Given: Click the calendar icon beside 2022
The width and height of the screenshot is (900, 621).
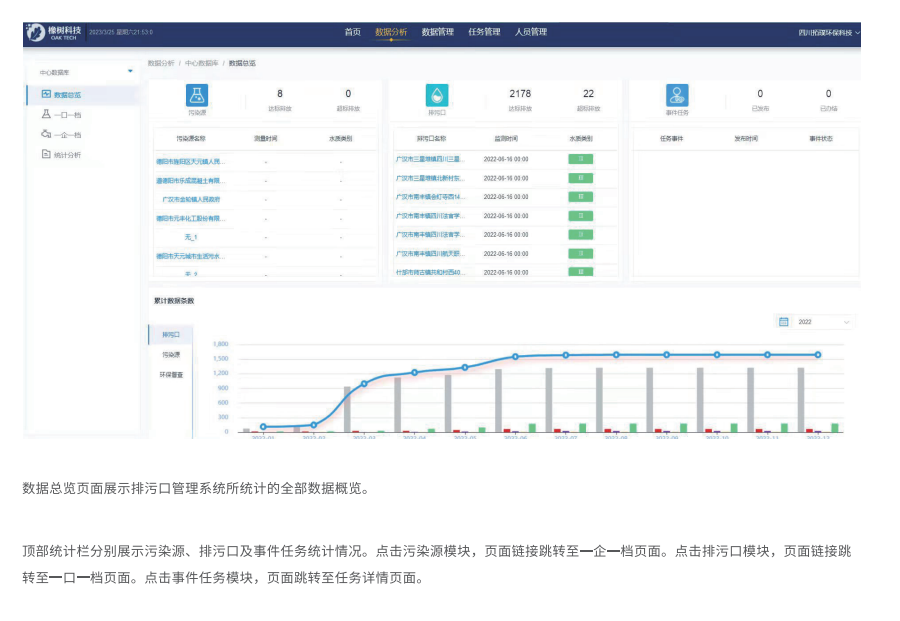Looking at the screenshot, I should point(784,322).
